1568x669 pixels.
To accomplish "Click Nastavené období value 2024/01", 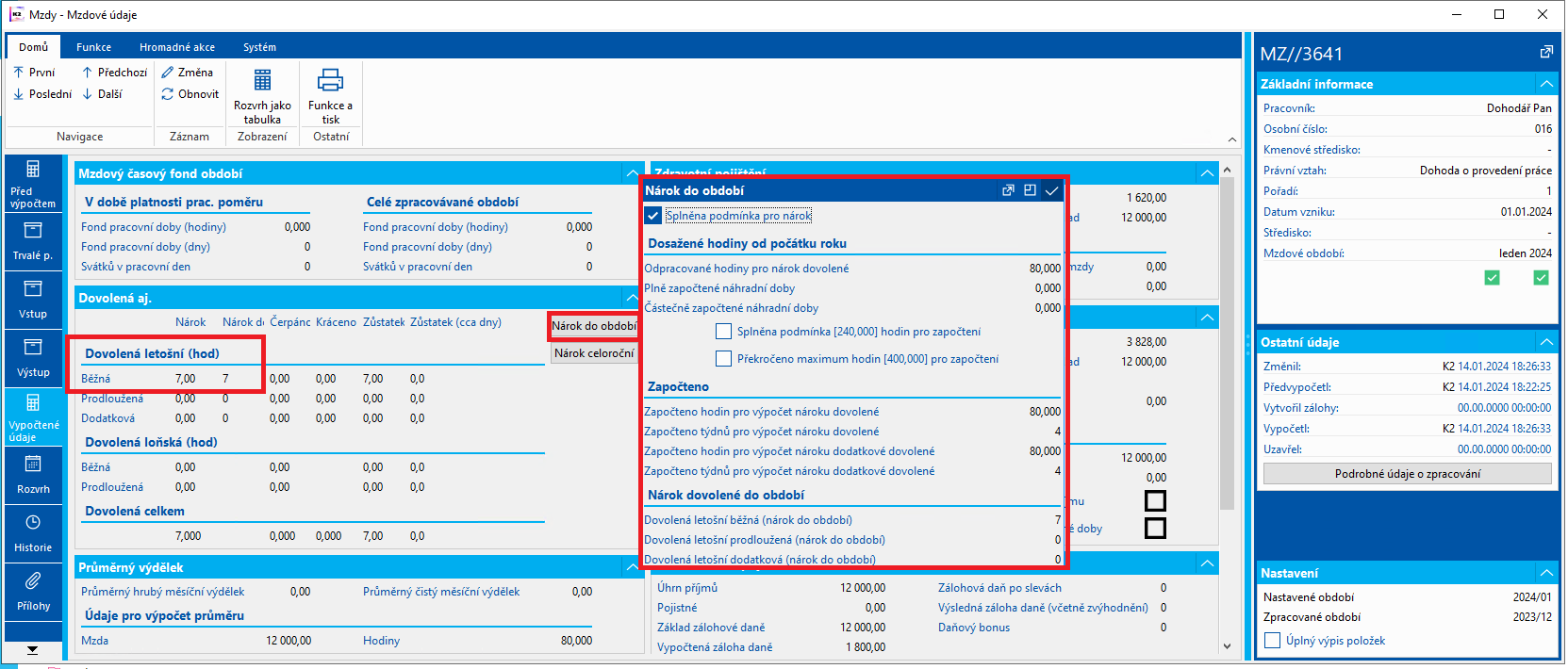I will pos(1532,597).
